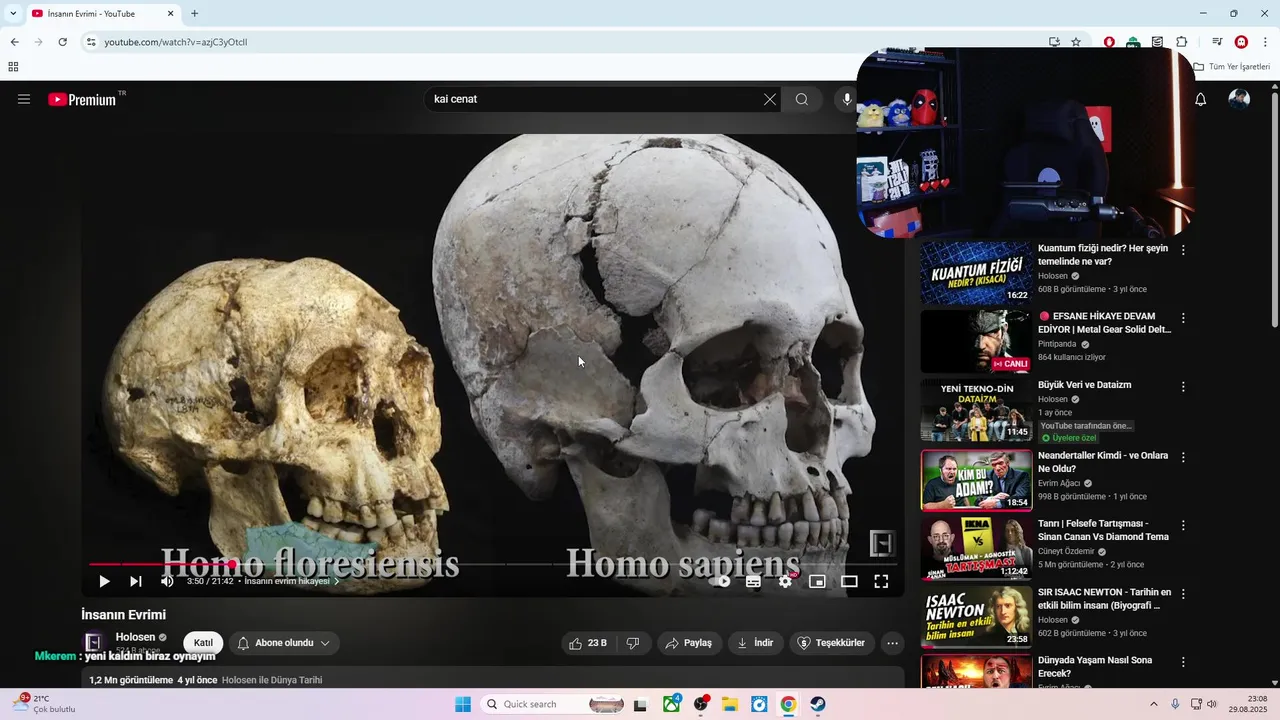Open options for Metal Gear Solid live video
The height and width of the screenshot is (720, 1280).
coord(1183,318)
